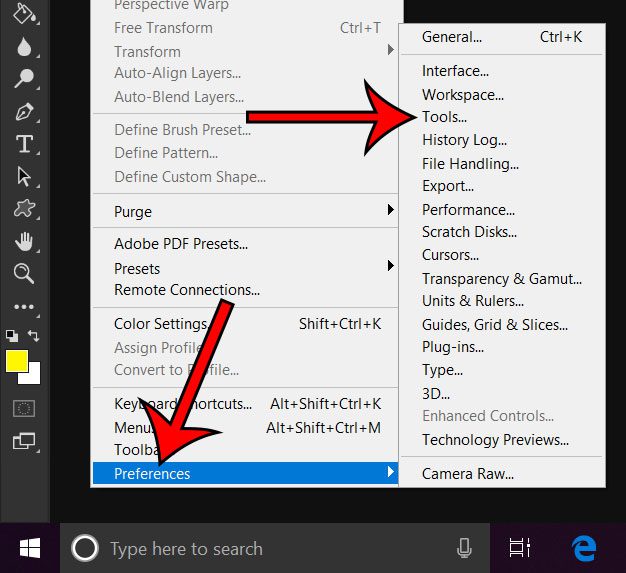This screenshot has height=573, width=626.
Task: Open the Edit Toolbar three-dots icon
Action: tap(24, 307)
